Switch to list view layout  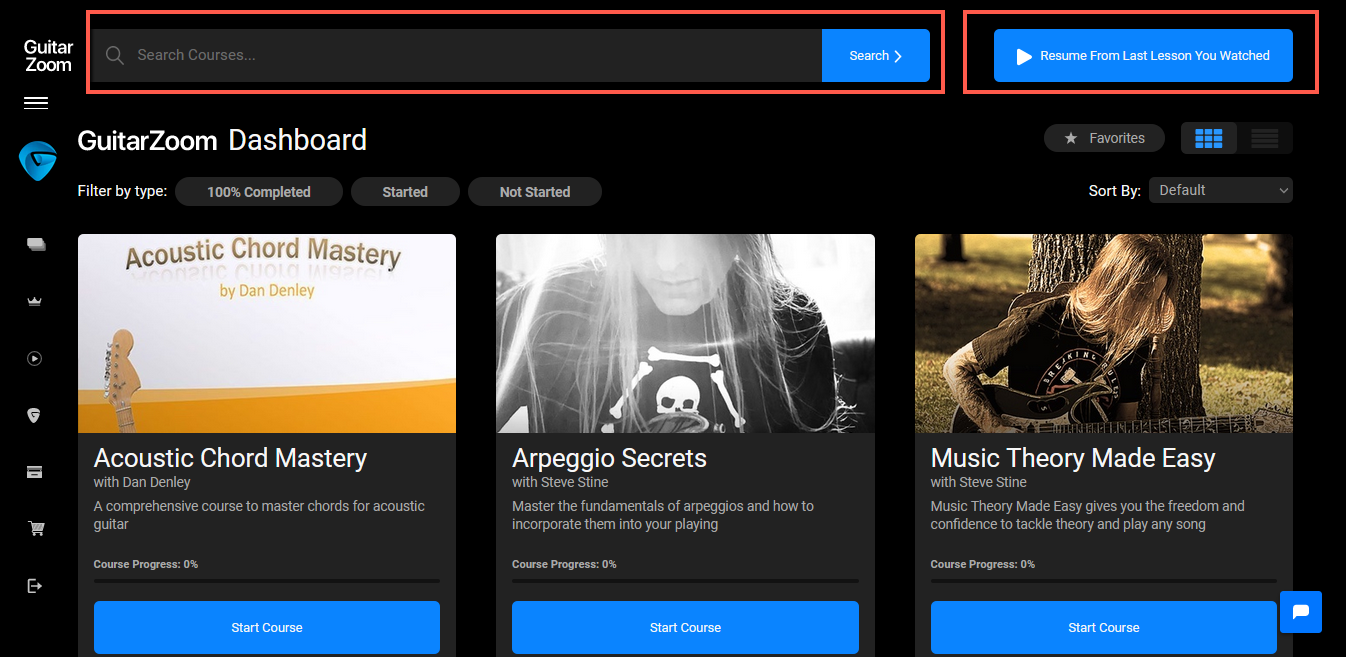tap(1265, 138)
